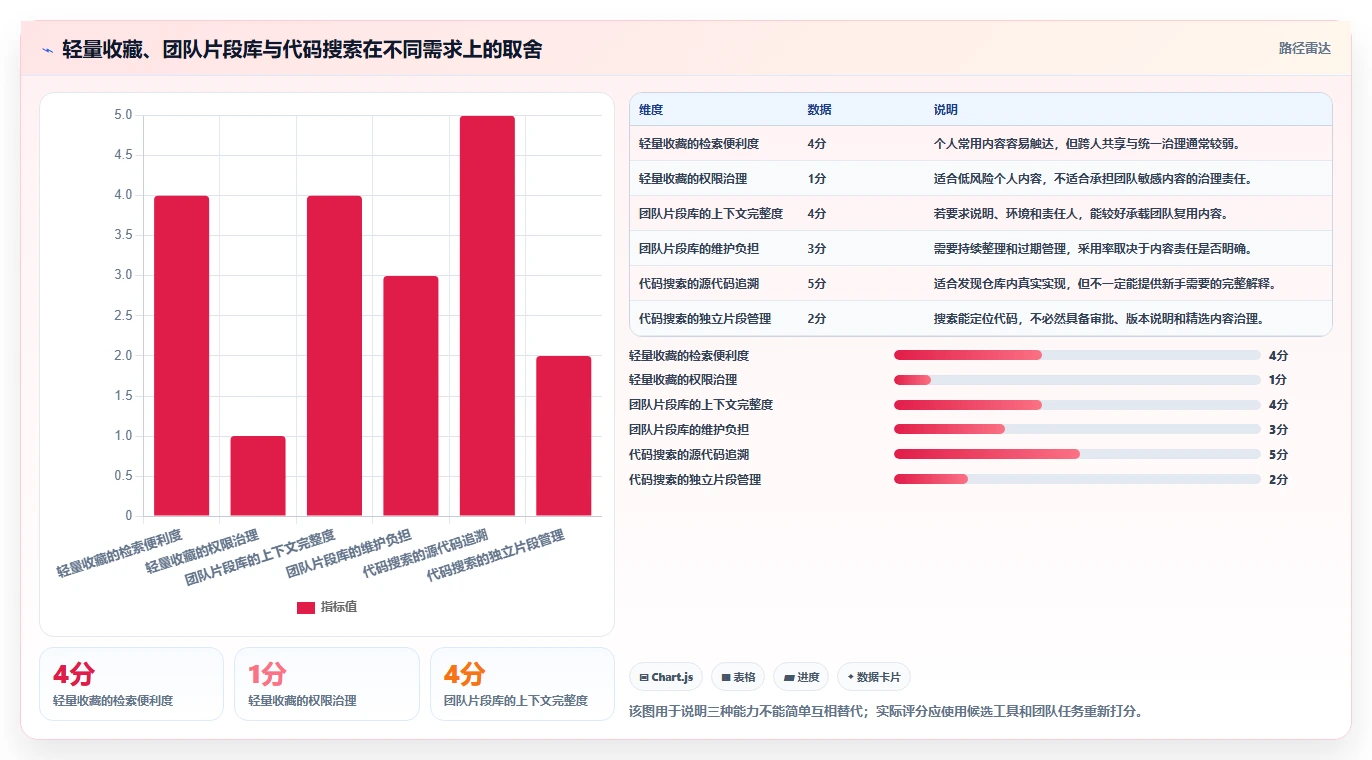The image size is (1372, 760).
Task: Click the tallest bar, 代码搜索的源代码追溯
Action: 488,316
